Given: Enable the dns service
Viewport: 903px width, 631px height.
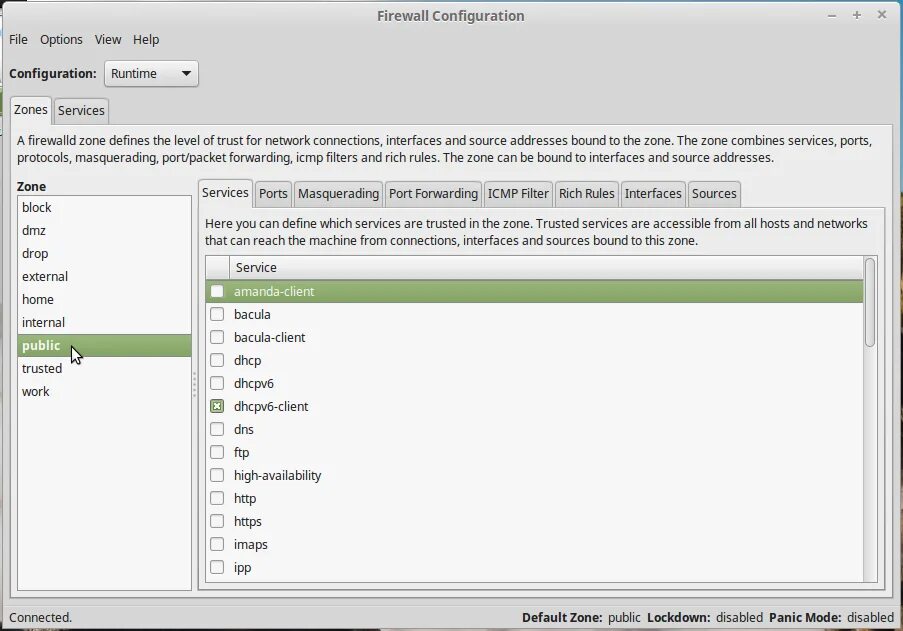Looking at the screenshot, I should coord(217,429).
